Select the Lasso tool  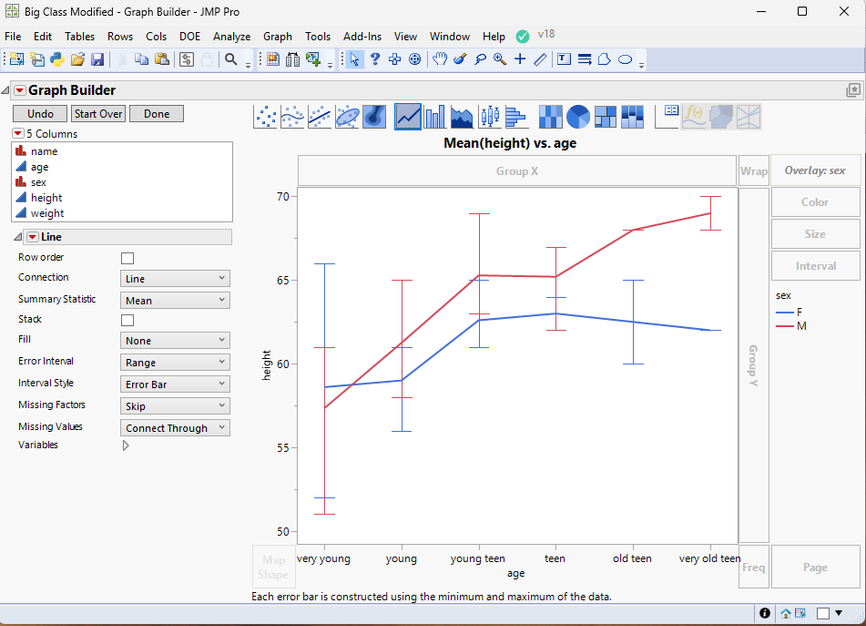tap(480, 59)
